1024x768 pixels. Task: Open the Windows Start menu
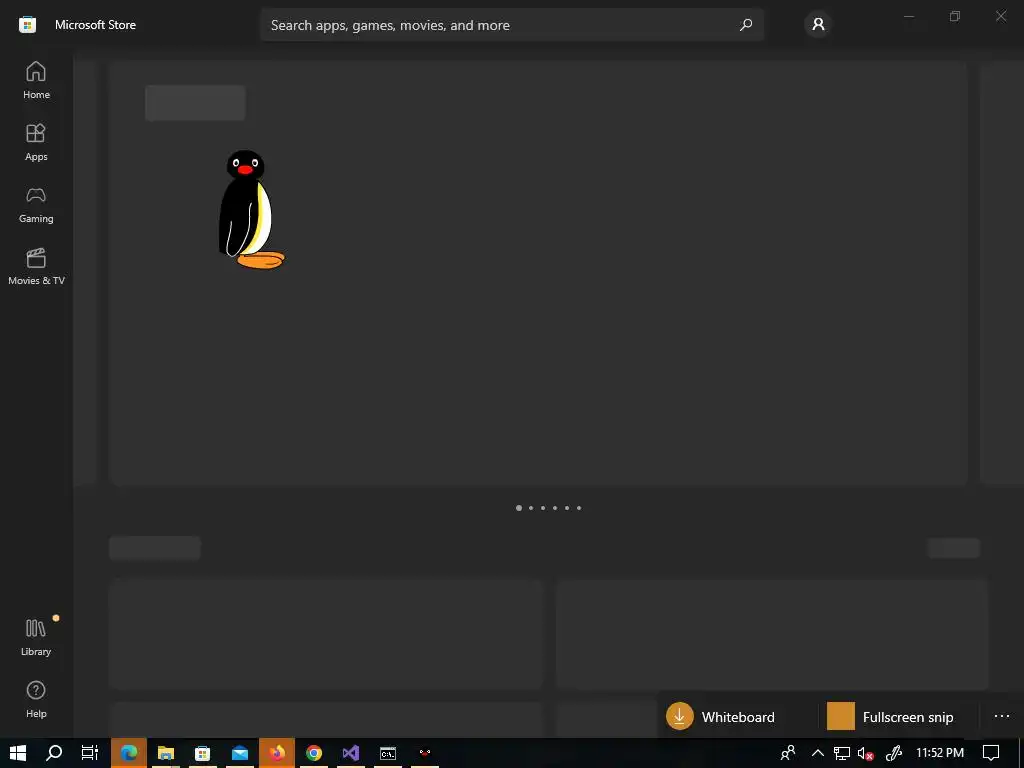[x=18, y=753]
